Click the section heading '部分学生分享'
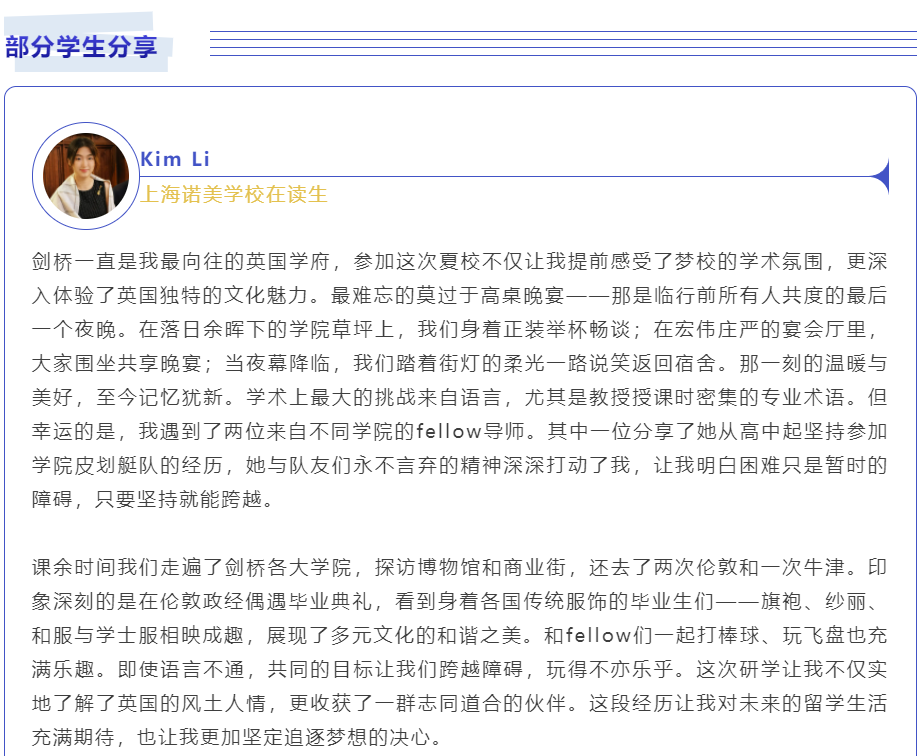 (x=82, y=47)
